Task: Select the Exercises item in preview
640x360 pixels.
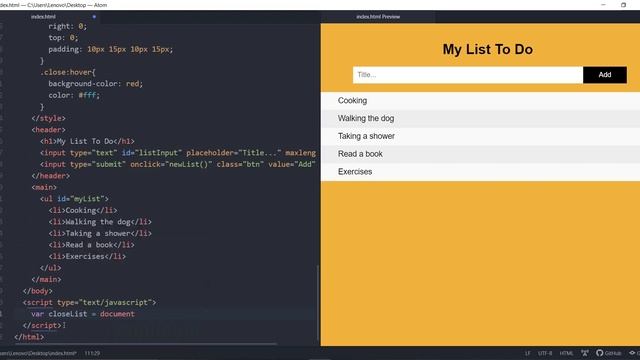Action: (480, 172)
